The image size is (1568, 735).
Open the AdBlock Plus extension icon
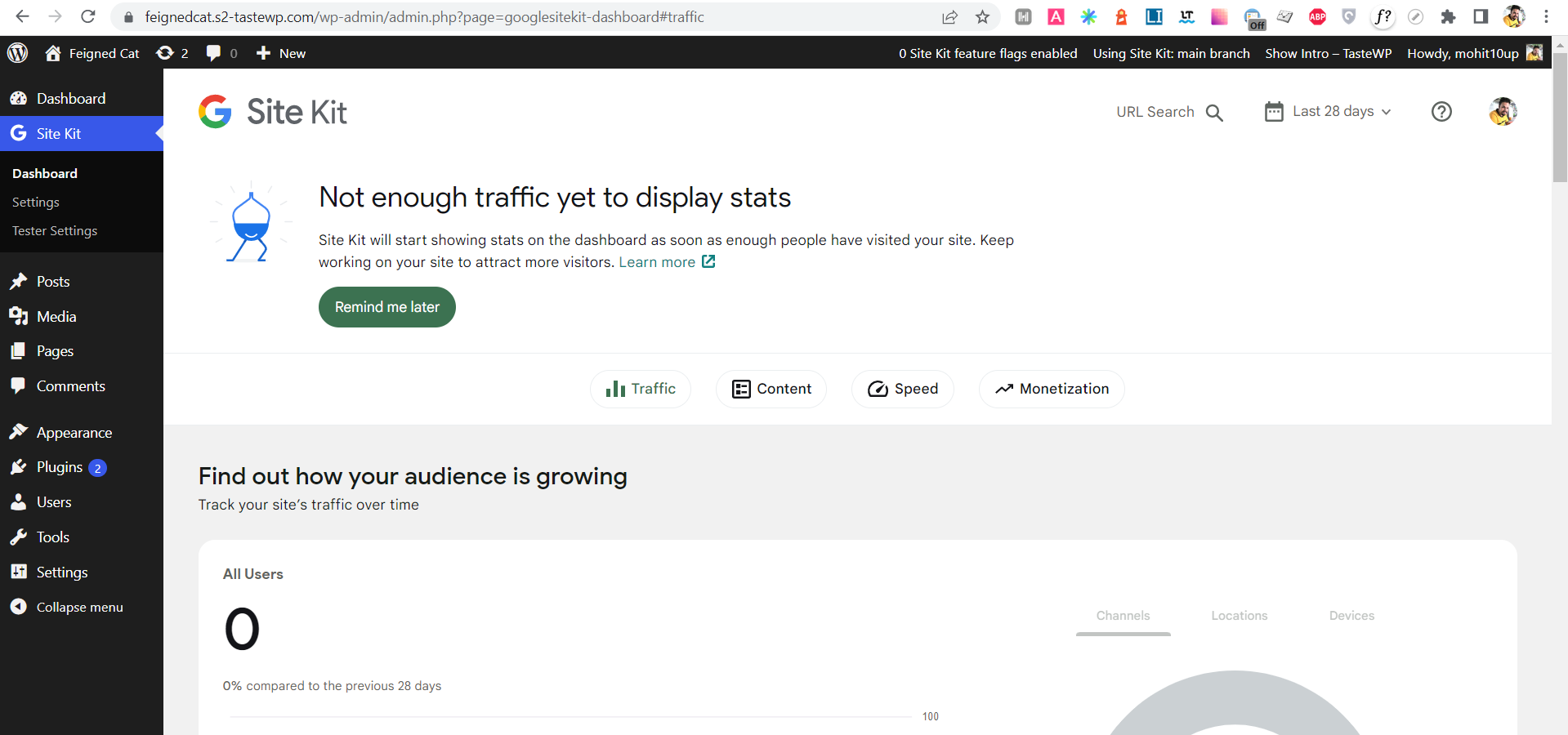(1317, 16)
